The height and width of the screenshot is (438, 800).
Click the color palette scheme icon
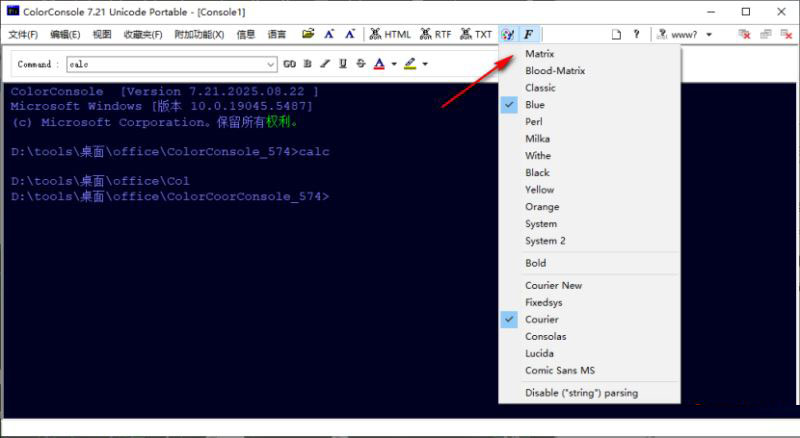(x=507, y=34)
